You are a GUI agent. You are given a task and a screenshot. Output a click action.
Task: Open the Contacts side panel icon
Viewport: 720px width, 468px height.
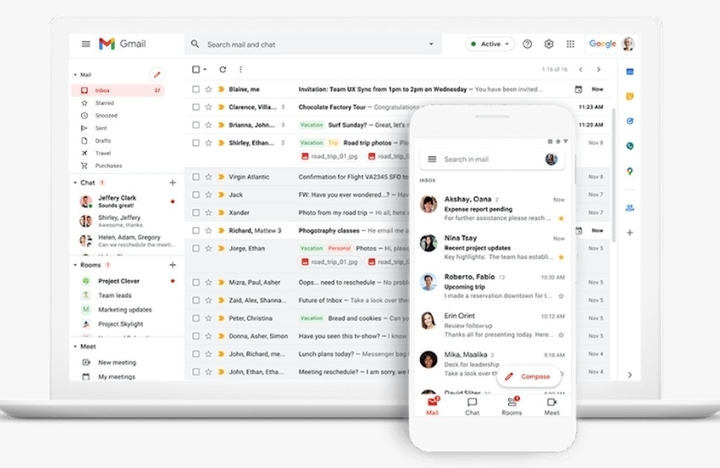tap(630, 208)
